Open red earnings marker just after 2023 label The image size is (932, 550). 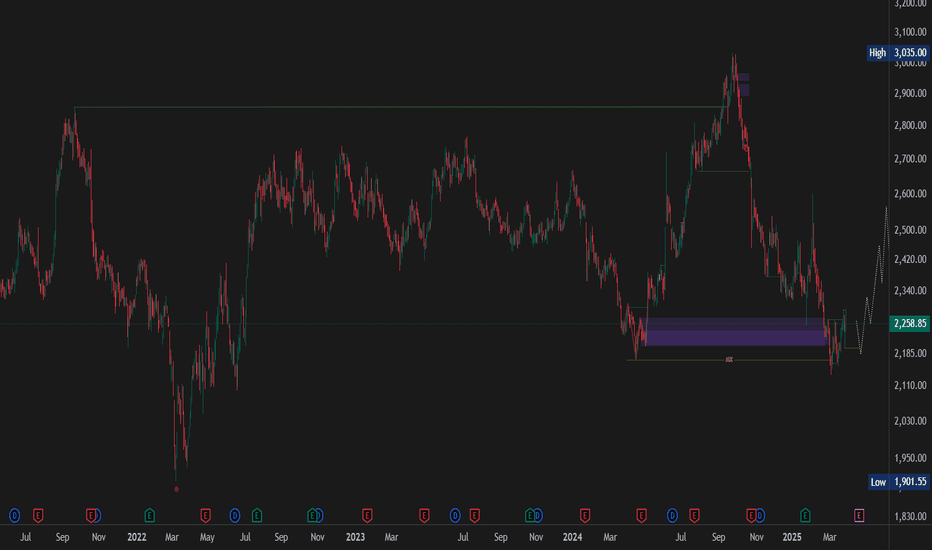pos(367,516)
